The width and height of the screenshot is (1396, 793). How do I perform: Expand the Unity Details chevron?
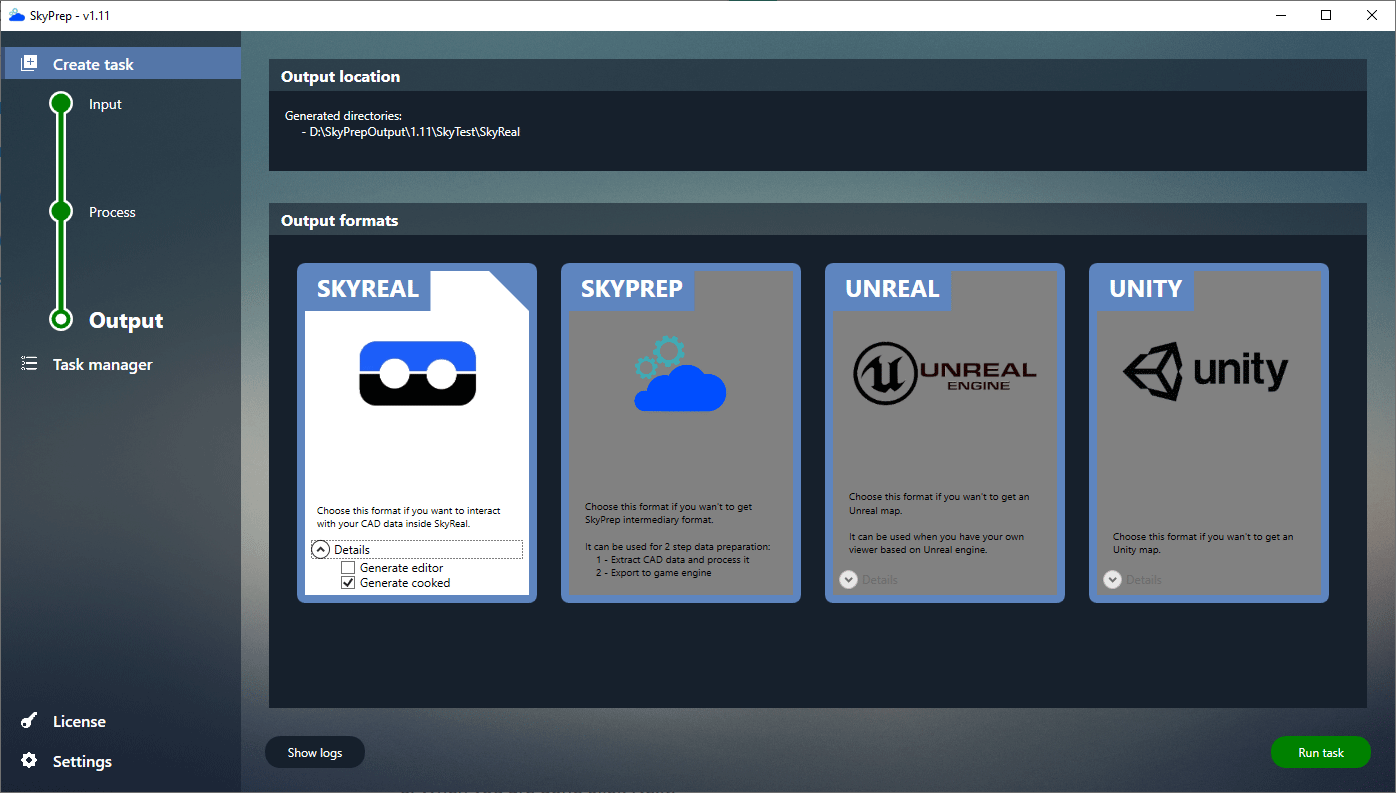click(1112, 579)
